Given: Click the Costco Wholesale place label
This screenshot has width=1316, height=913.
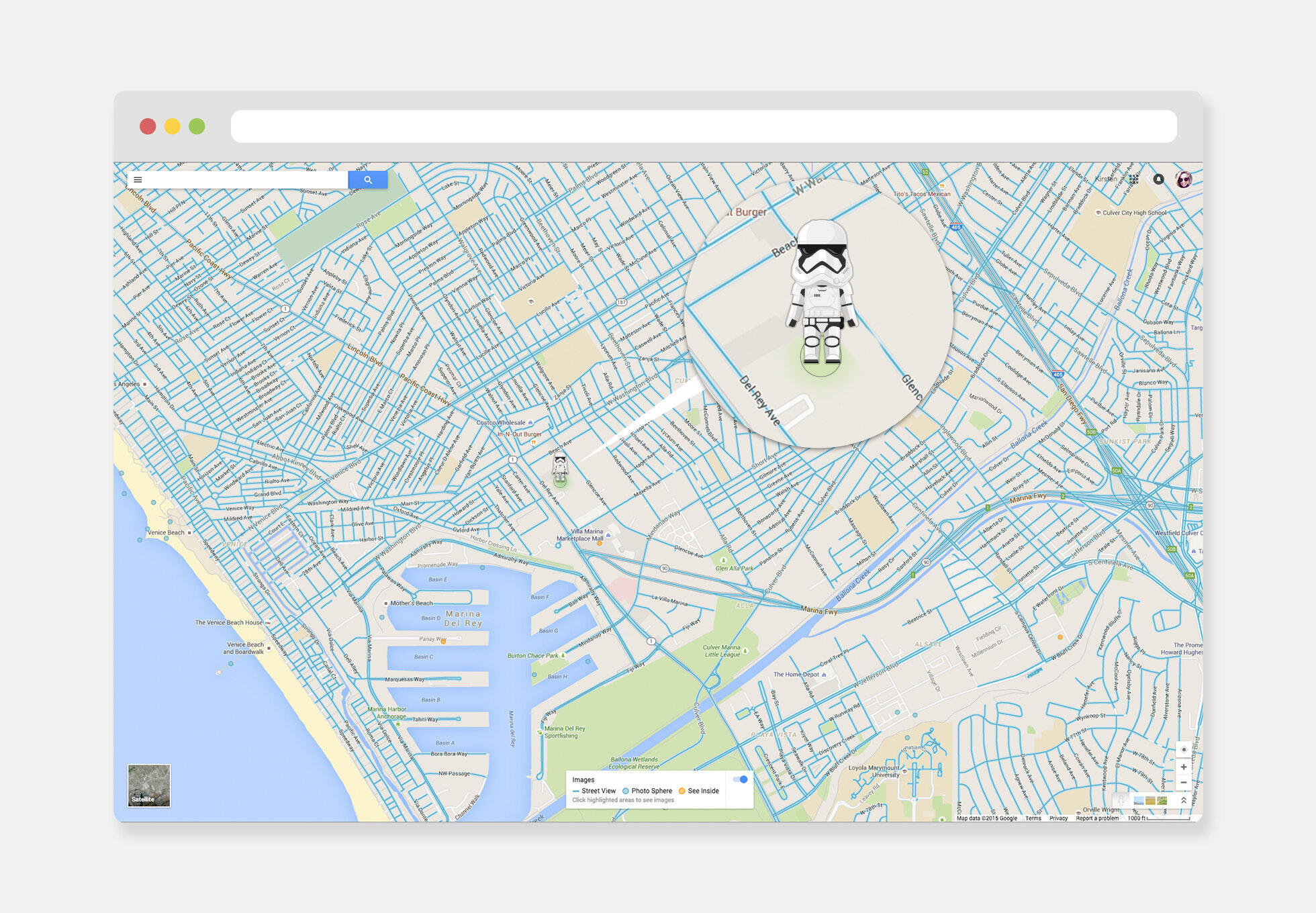Looking at the screenshot, I should pos(501,423).
